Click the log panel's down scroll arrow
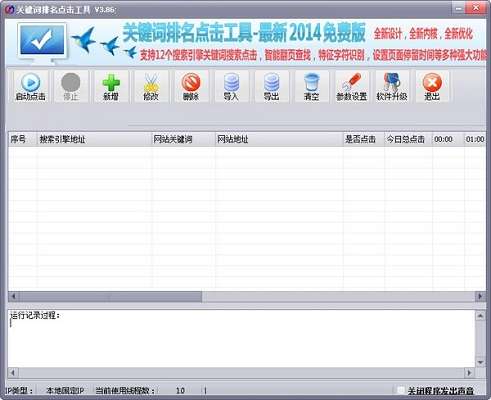The height and width of the screenshot is (400, 491). 480,362
